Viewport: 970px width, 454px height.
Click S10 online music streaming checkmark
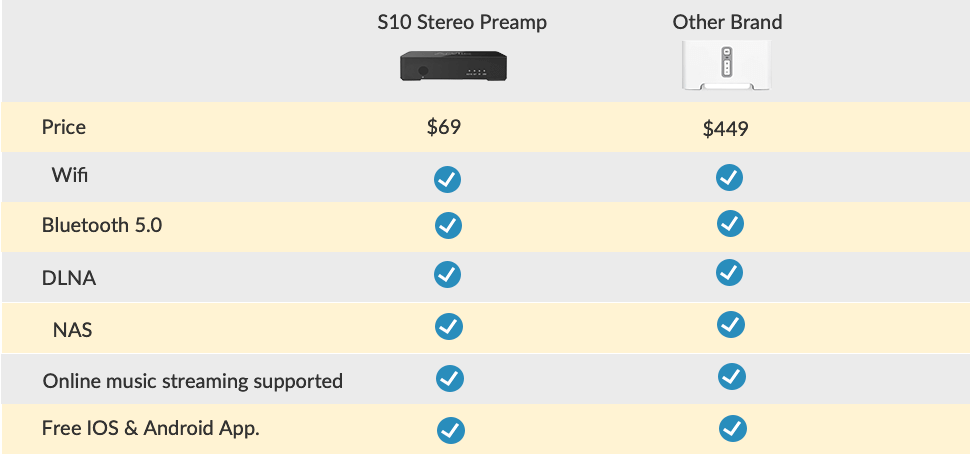(450, 379)
